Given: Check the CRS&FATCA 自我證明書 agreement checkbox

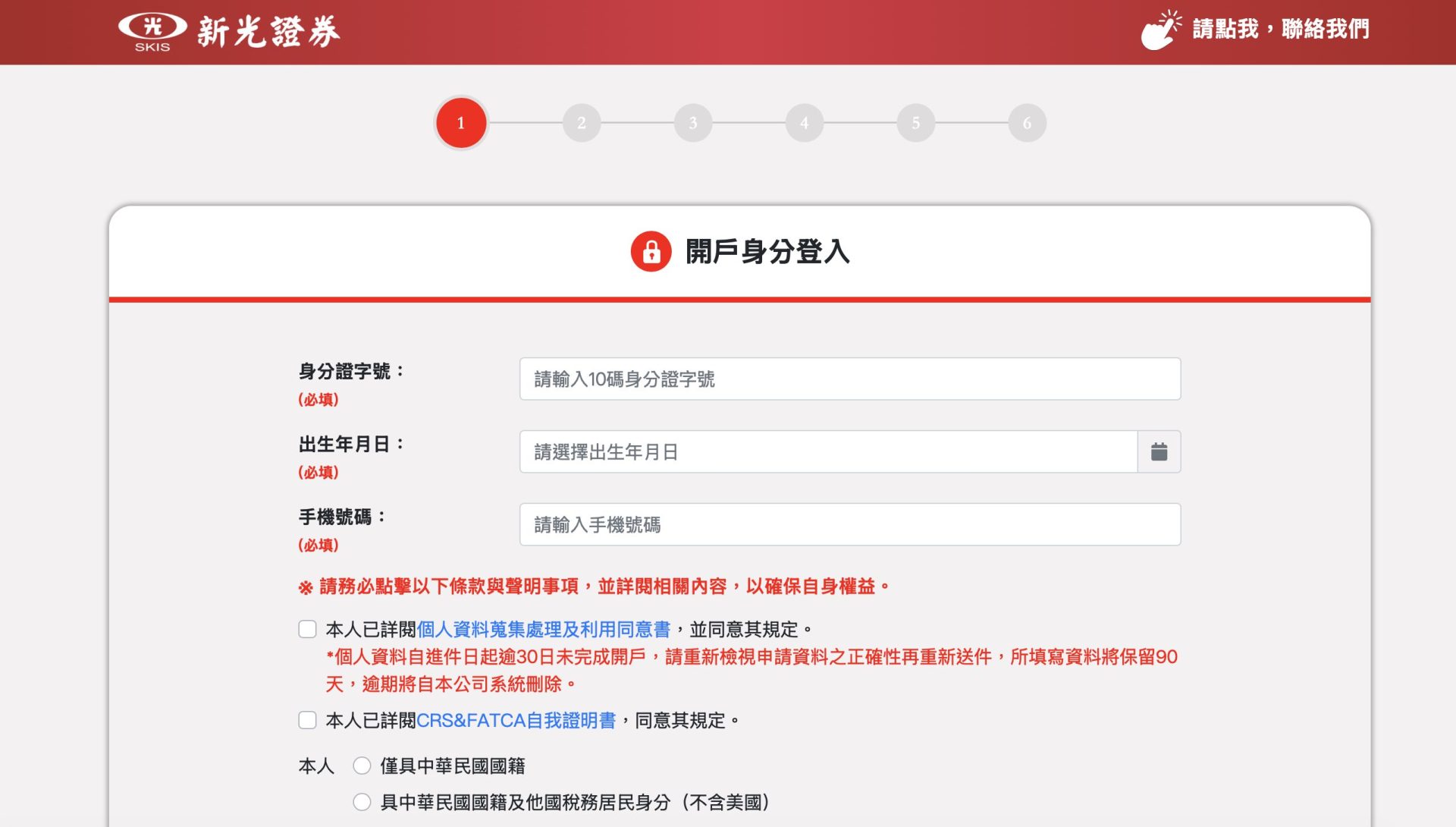Looking at the screenshot, I should (306, 720).
